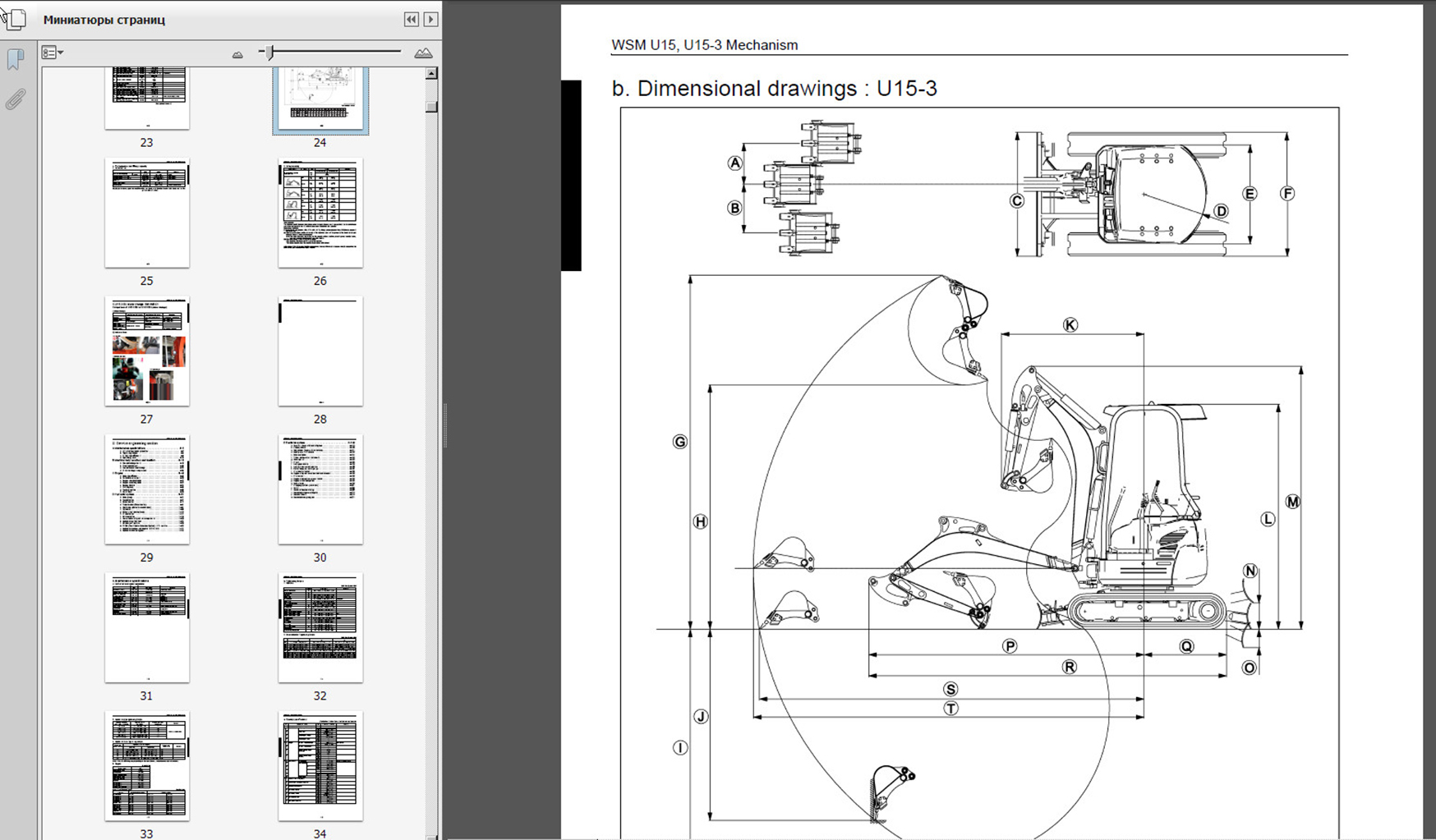Screen dimensions: 1436x840
Task: Click the "Dimensional drawings : U15-3" heading
Action: click(774, 89)
